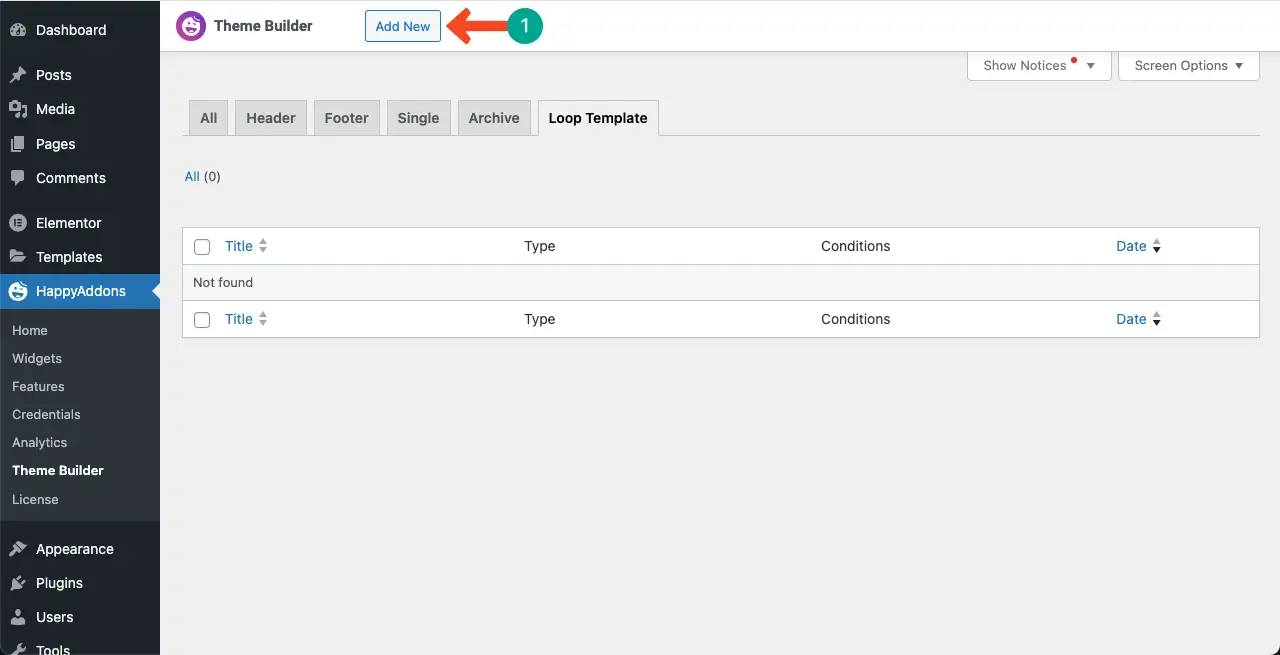Open Elementor via its sidebar icon
1280x655 pixels.
pos(18,223)
